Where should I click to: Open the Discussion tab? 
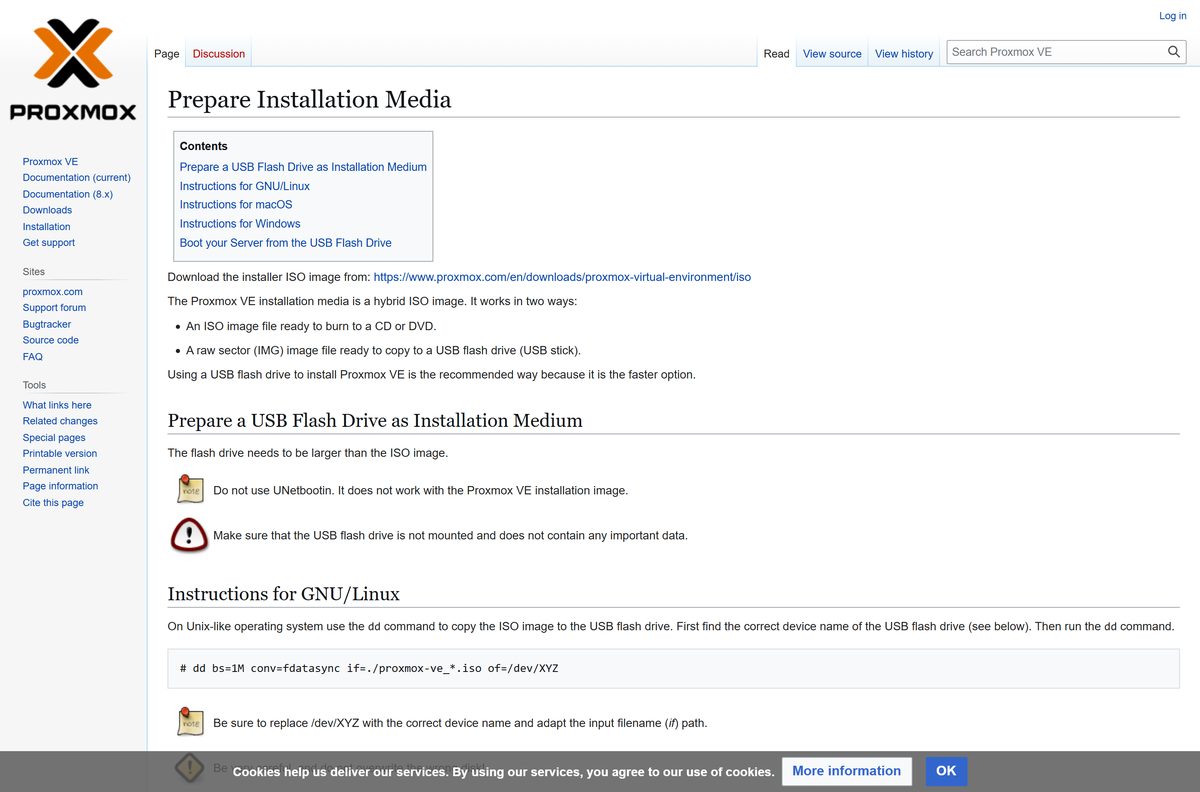click(x=219, y=54)
